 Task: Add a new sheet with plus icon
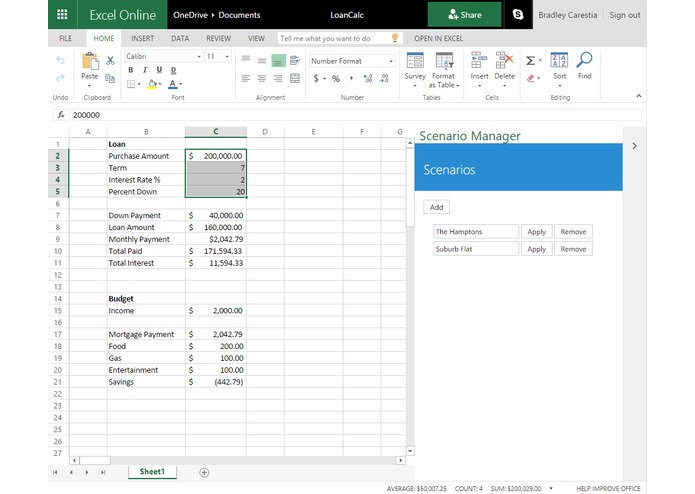pyautogui.click(x=204, y=472)
